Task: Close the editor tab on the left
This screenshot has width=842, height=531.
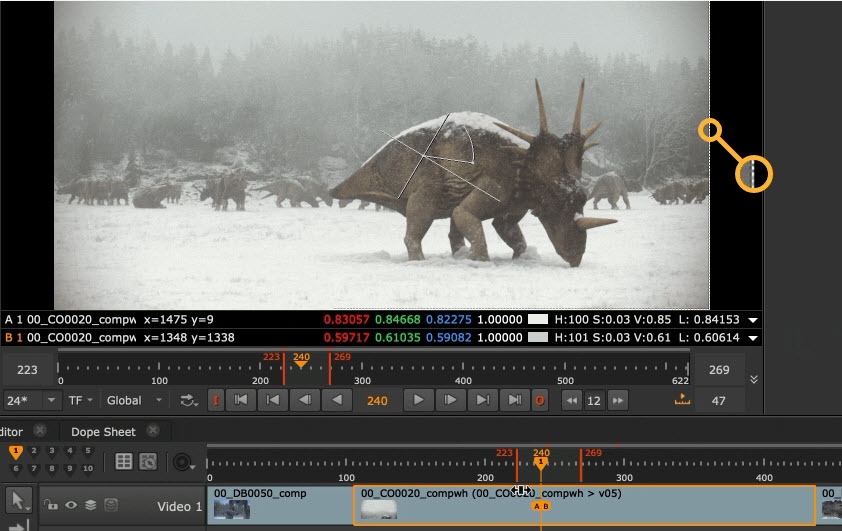Action: point(39,431)
